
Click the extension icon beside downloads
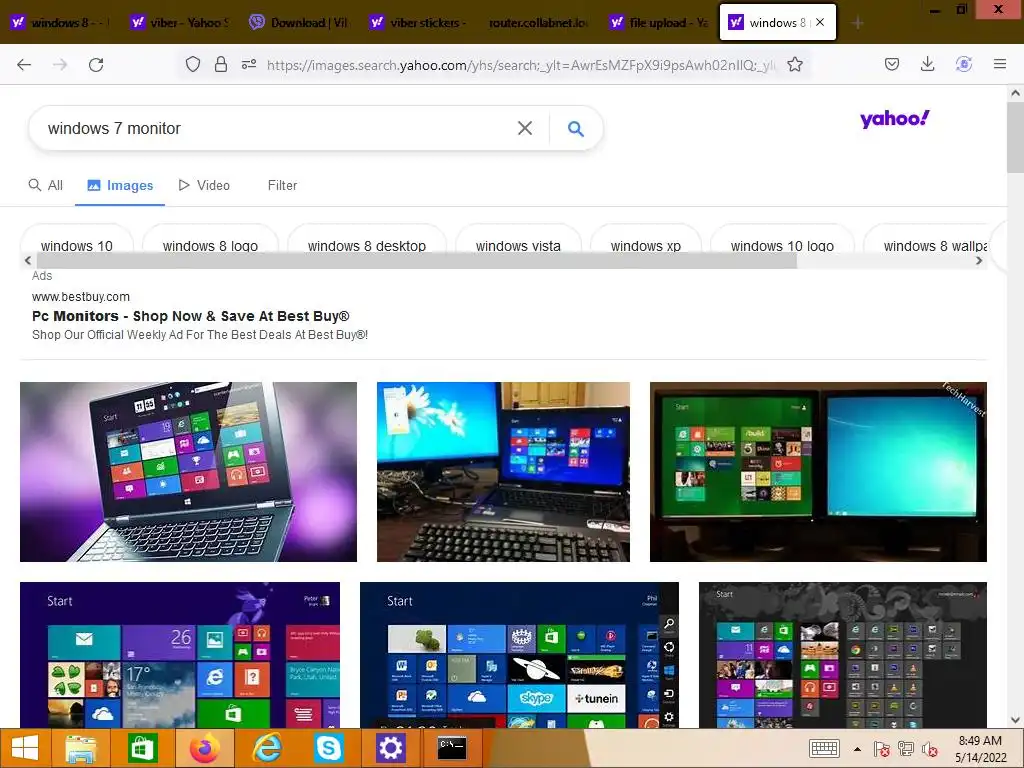point(964,64)
